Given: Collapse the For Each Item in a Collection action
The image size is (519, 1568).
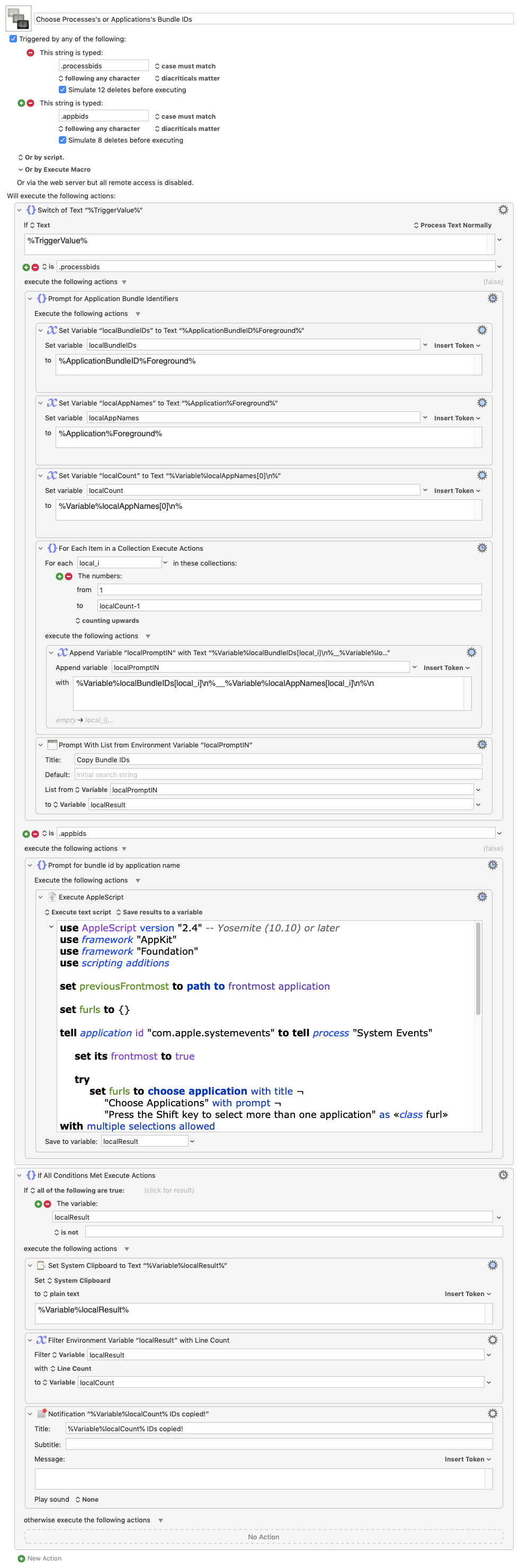Looking at the screenshot, I should click(41, 549).
